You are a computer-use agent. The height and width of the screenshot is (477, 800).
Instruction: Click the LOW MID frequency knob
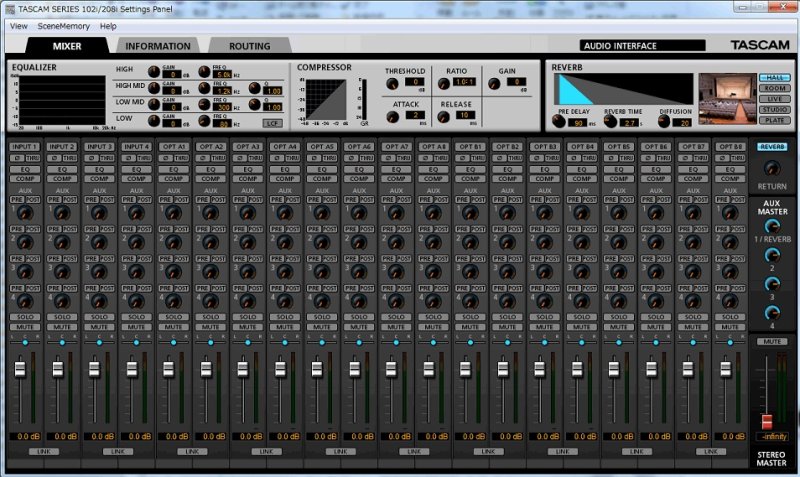(x=205, y=104)
